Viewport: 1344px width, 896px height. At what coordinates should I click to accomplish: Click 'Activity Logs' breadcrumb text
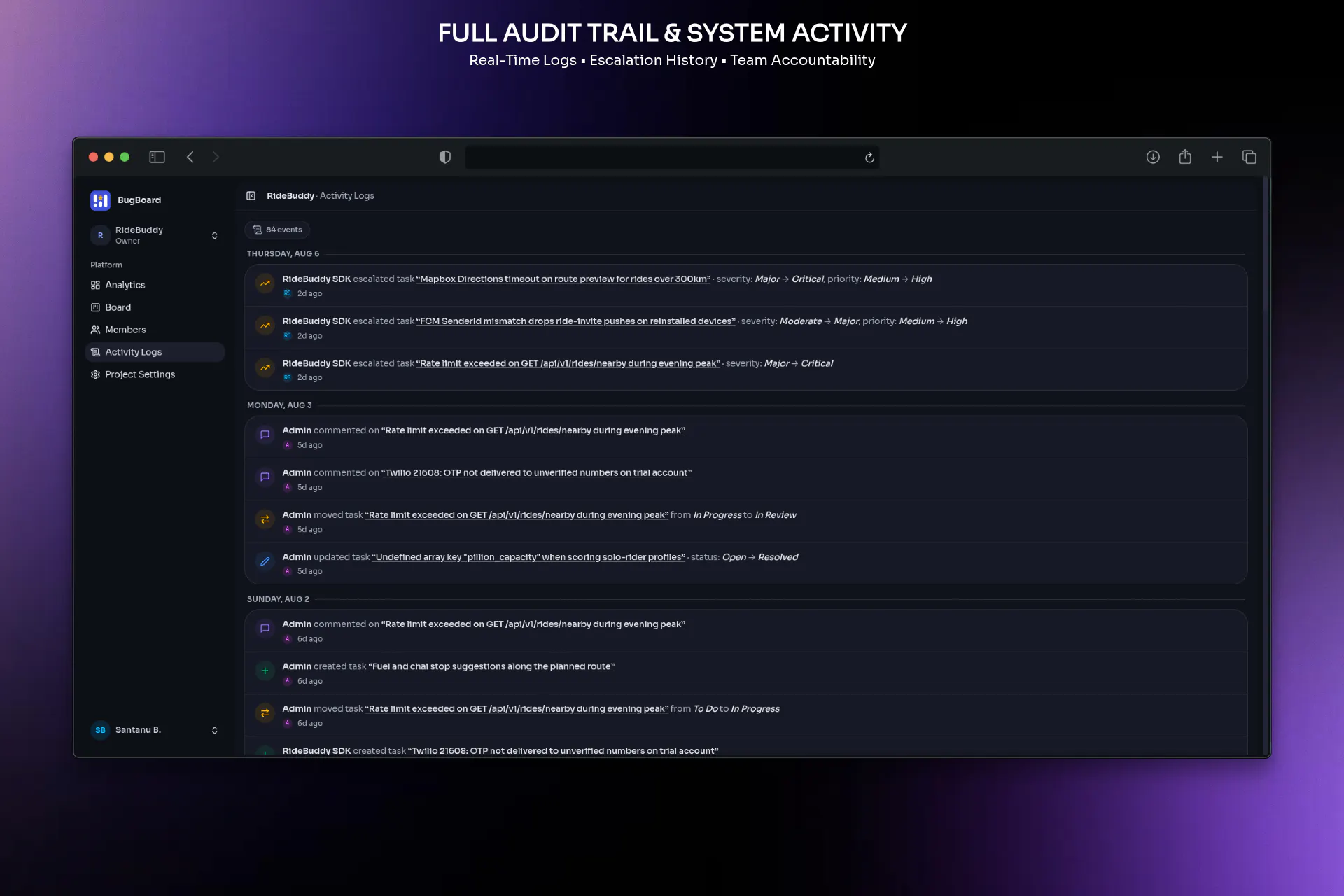point(346,195)
